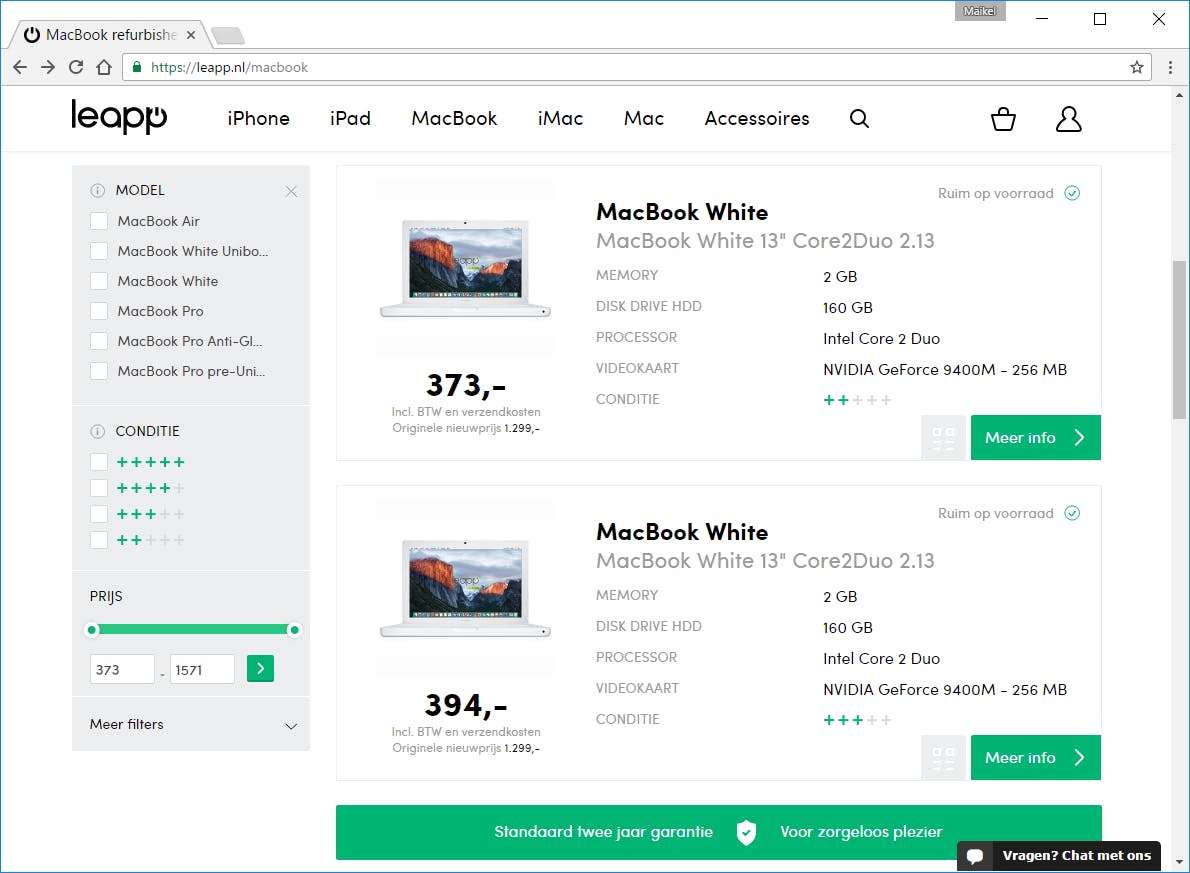This screenshot has width=1190, height=873.
Task: Click the page vertical scrollbar thumb
Action: point(1179,339)
